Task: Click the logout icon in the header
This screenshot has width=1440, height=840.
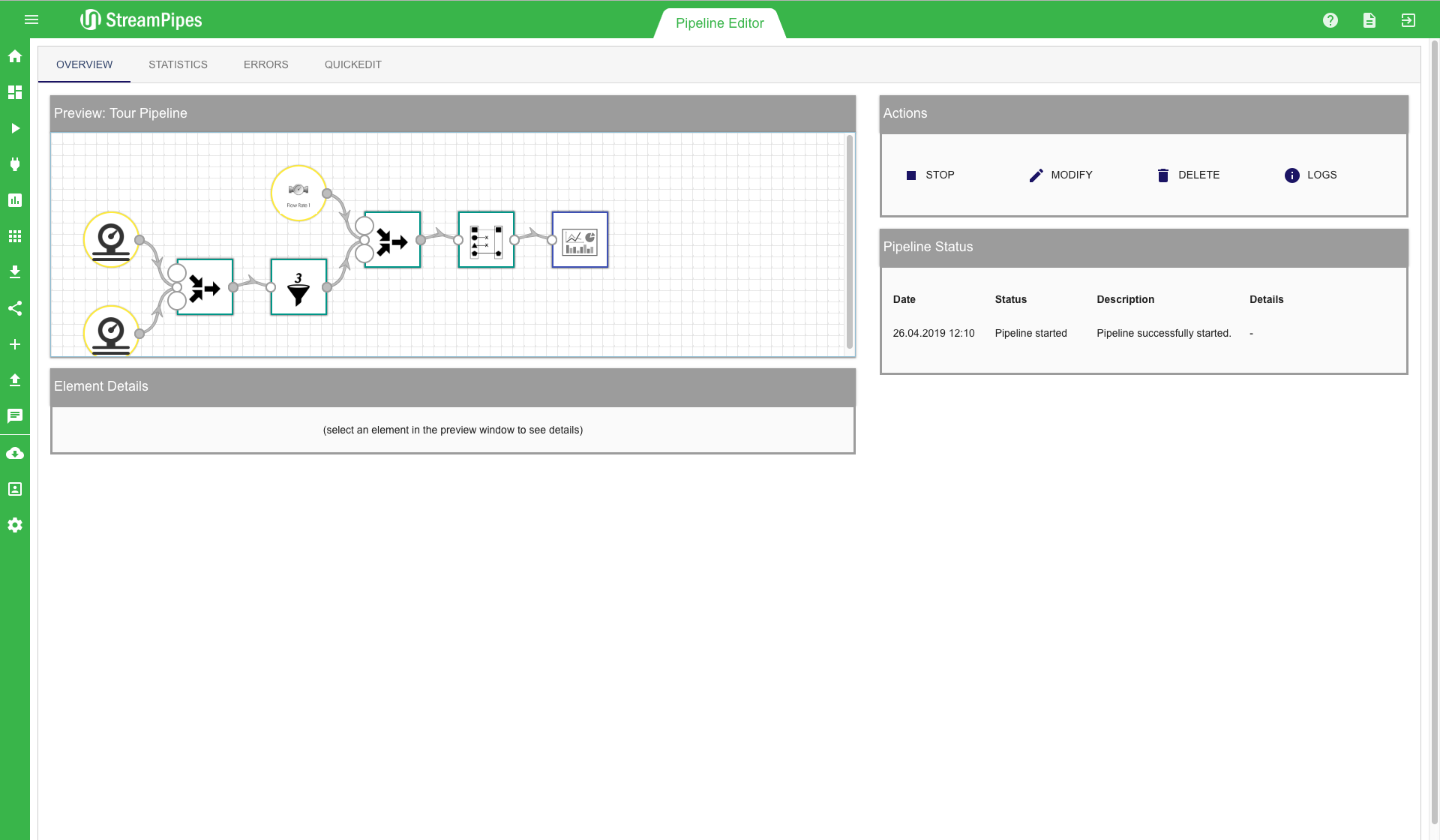Action: pos(1408,20)
